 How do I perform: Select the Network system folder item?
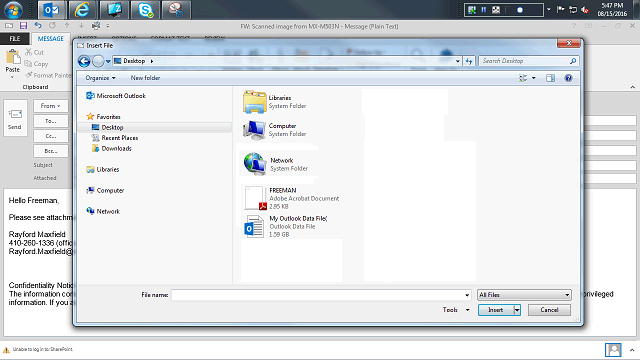point(276,164)
